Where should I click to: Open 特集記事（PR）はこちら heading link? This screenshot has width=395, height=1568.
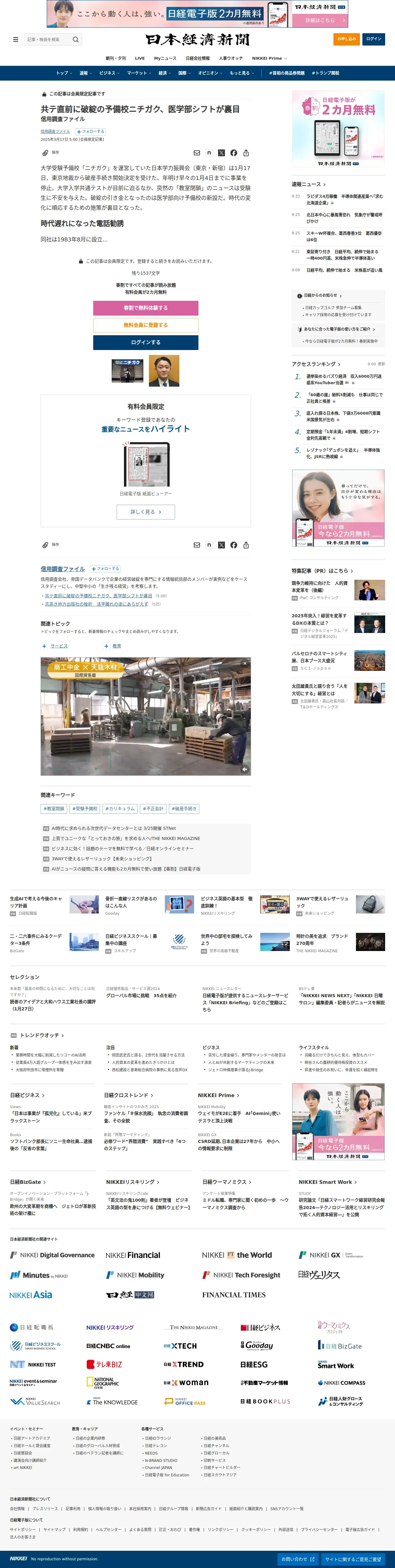(322, 571)
